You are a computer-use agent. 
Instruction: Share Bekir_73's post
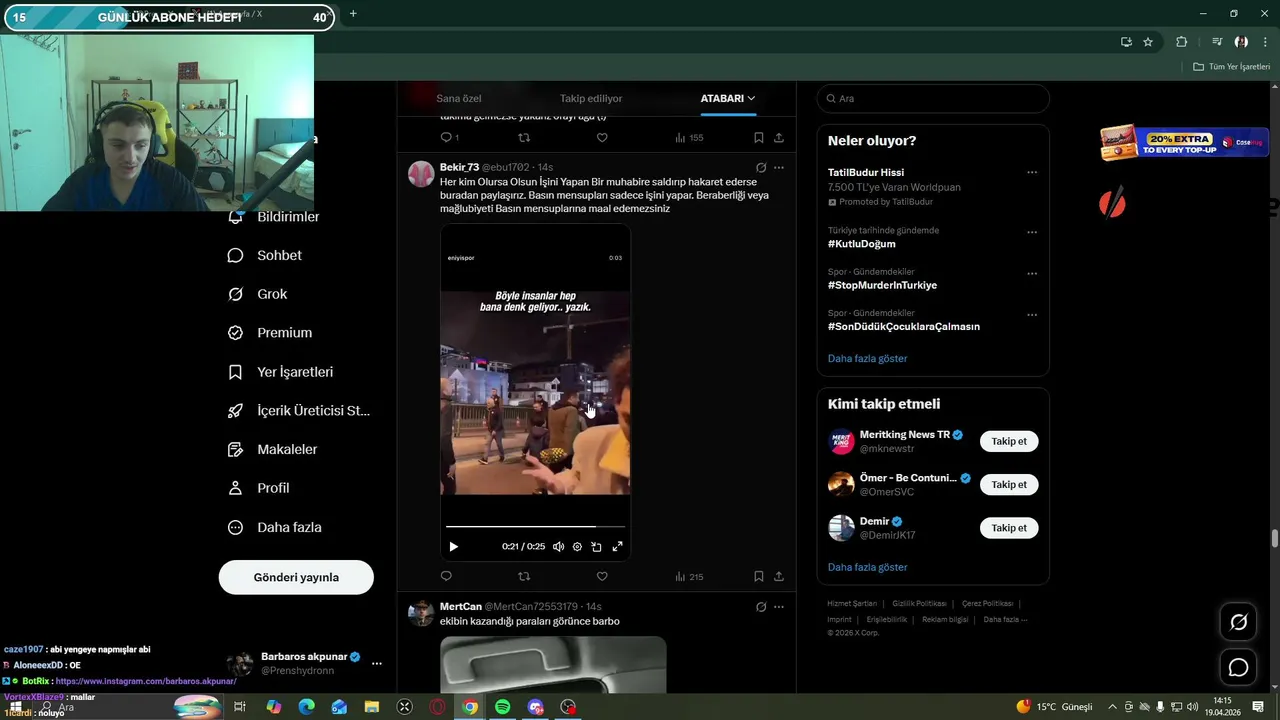(x=779, y=576)
